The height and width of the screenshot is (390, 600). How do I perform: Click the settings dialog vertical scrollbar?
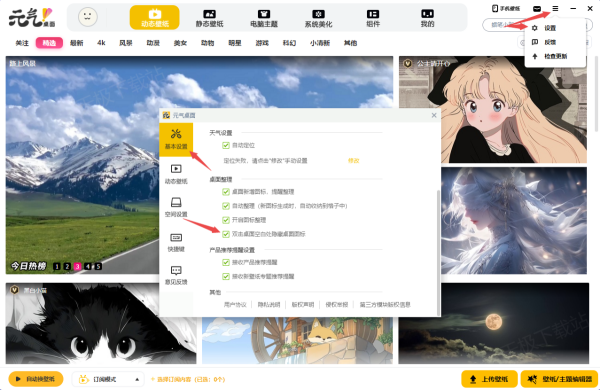439,253
